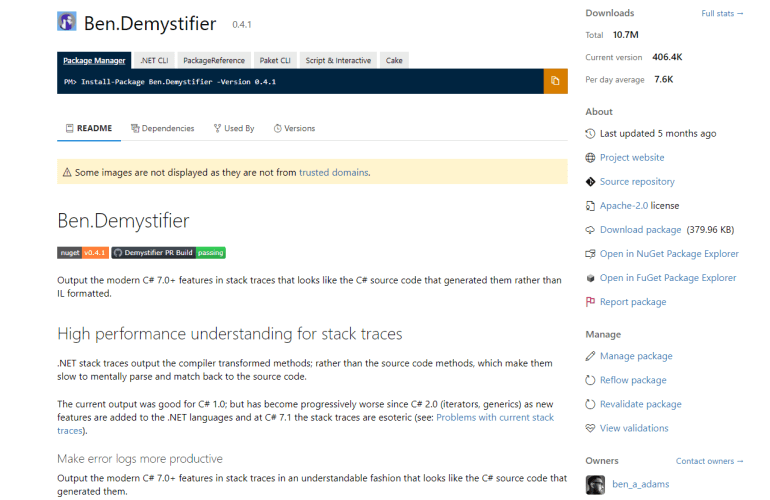Open the Full stats link
This screenshot has width=770, height=500.
coord(722,14)
